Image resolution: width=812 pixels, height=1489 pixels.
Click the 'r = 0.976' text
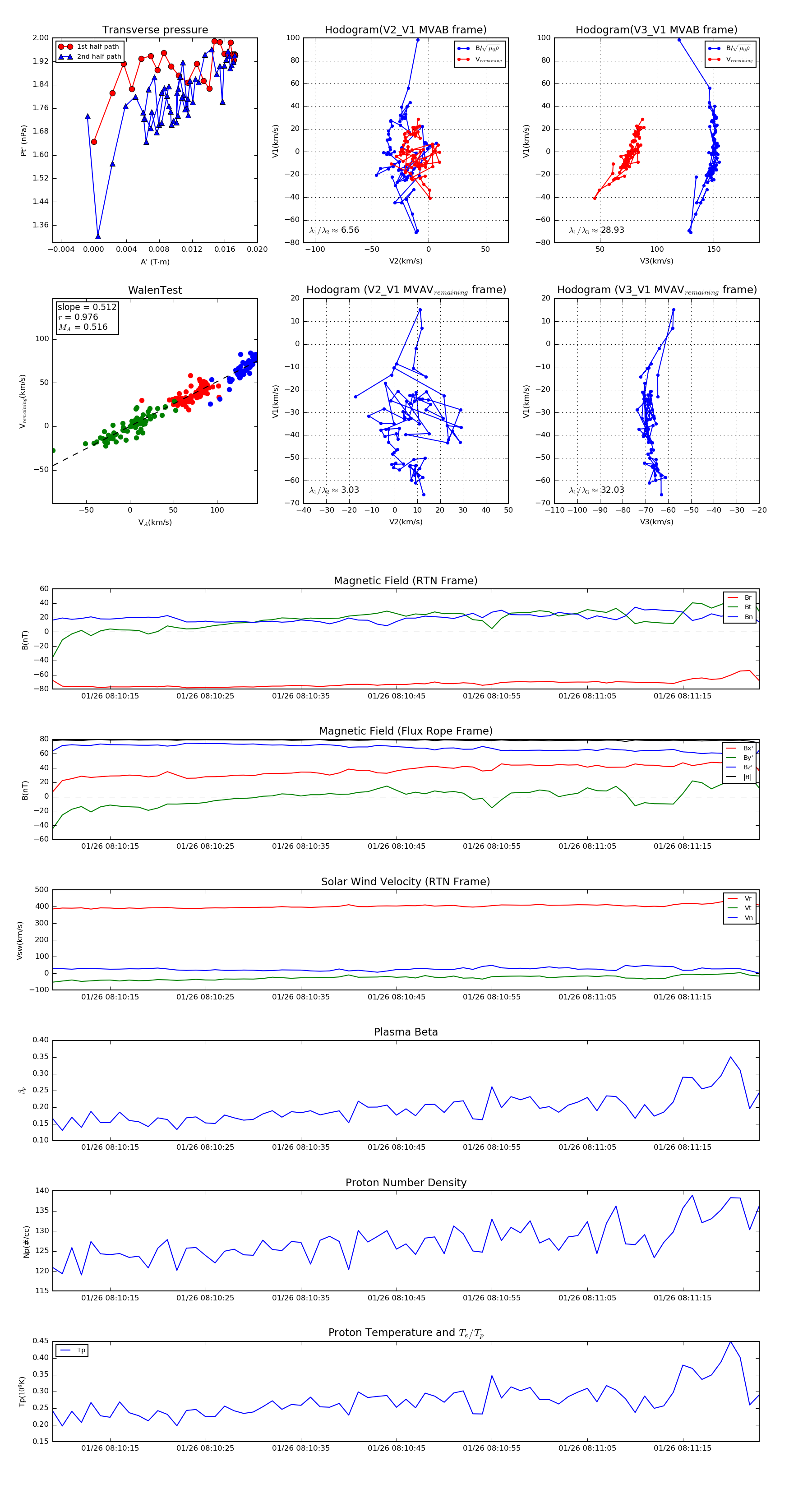(78, 317)
